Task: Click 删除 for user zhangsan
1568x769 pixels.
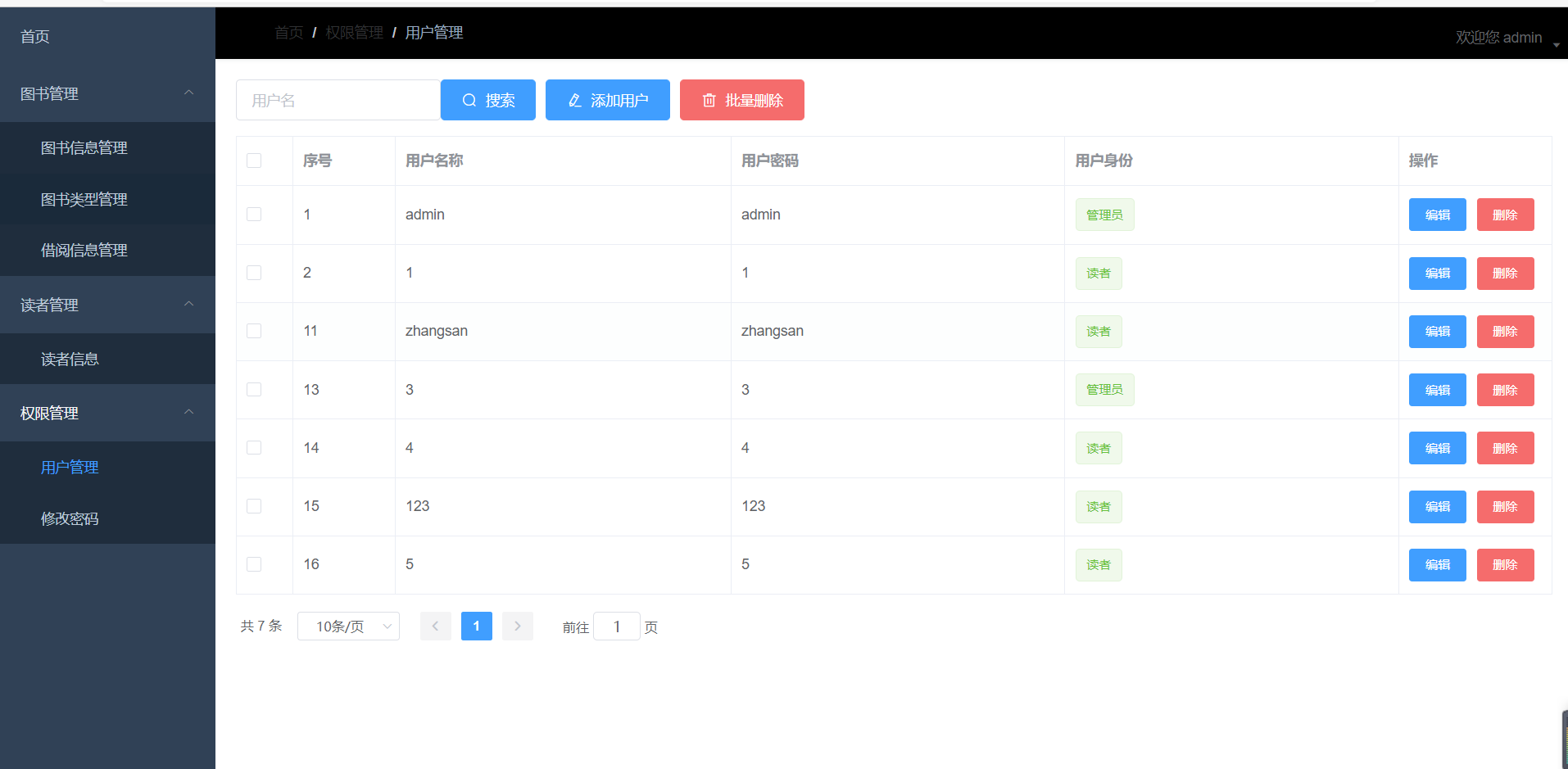Action: [1506, 332]
